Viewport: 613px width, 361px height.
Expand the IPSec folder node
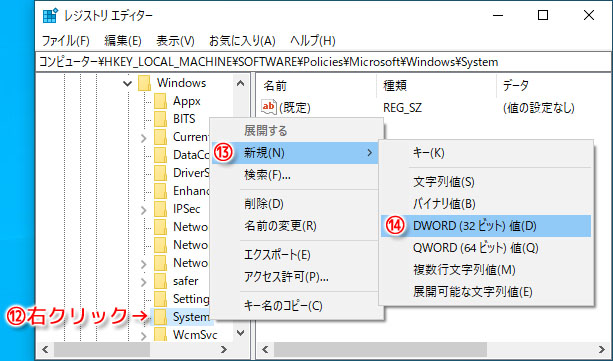click(143, 210)
